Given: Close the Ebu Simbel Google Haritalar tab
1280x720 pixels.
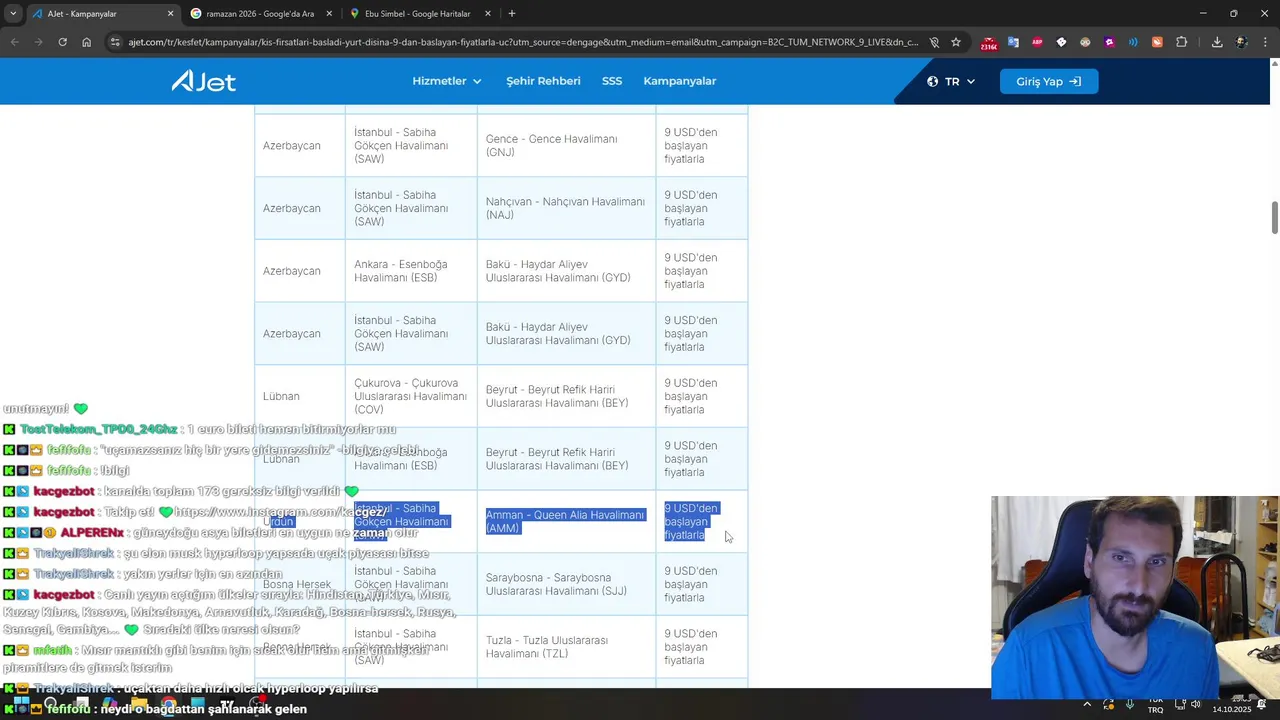Looking at the screenshot, I should (x=488, y=14).
